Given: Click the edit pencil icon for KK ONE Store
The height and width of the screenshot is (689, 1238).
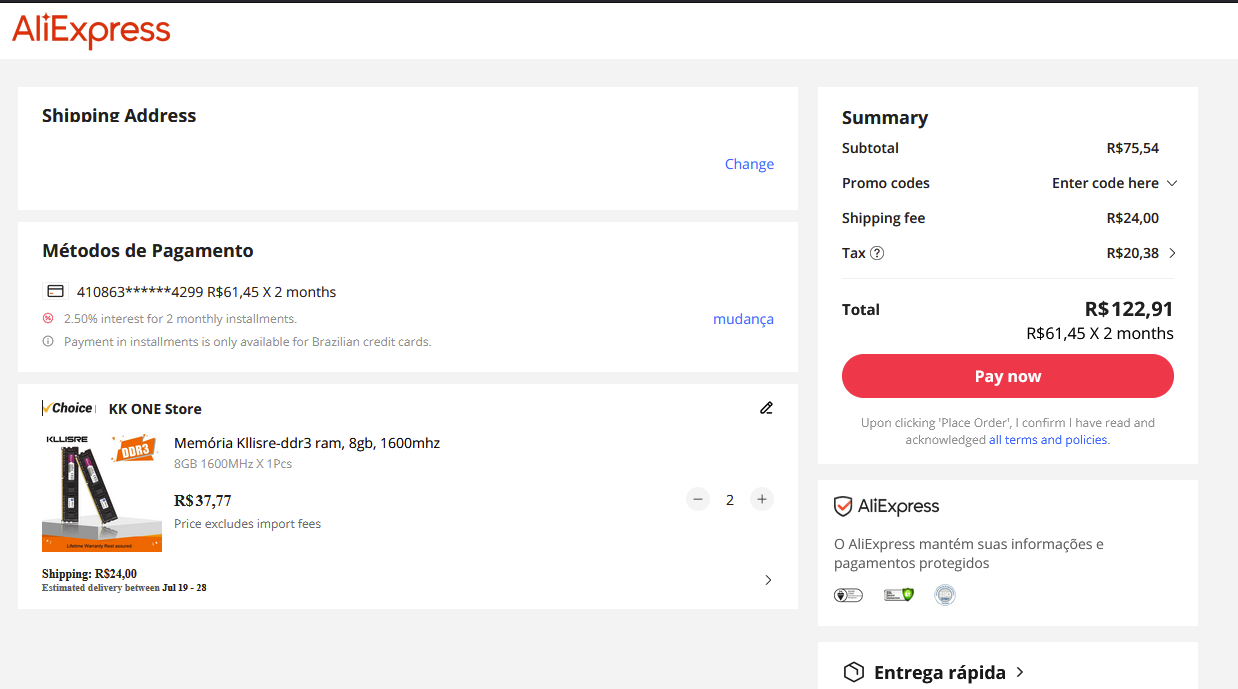Looking at the screenshot, I should coord(766,408).
